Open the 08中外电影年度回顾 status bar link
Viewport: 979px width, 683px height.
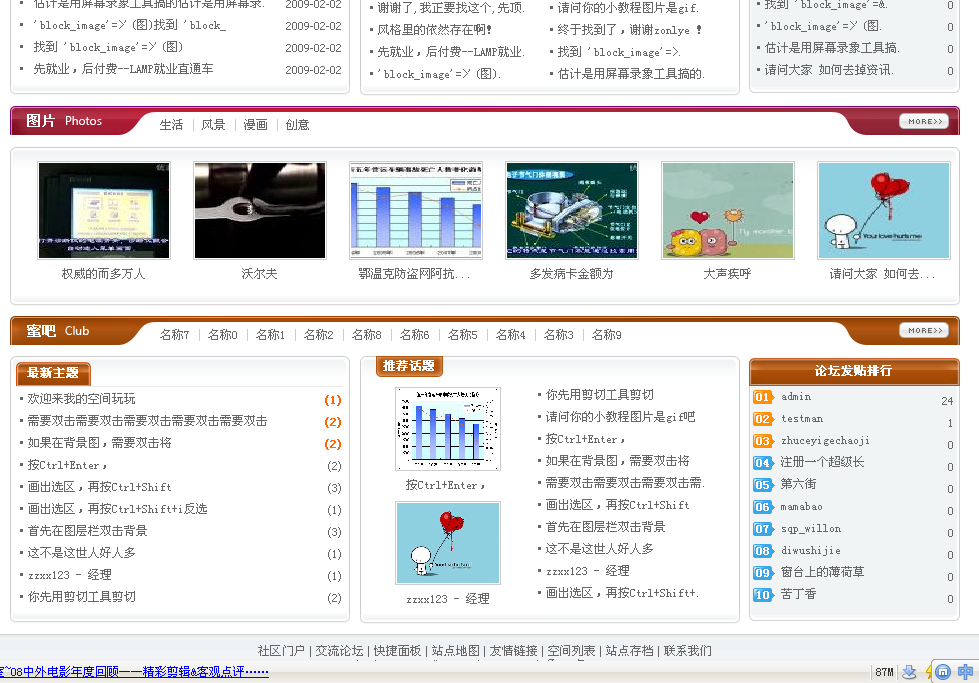pyautogui.click(x=134, y=672)
